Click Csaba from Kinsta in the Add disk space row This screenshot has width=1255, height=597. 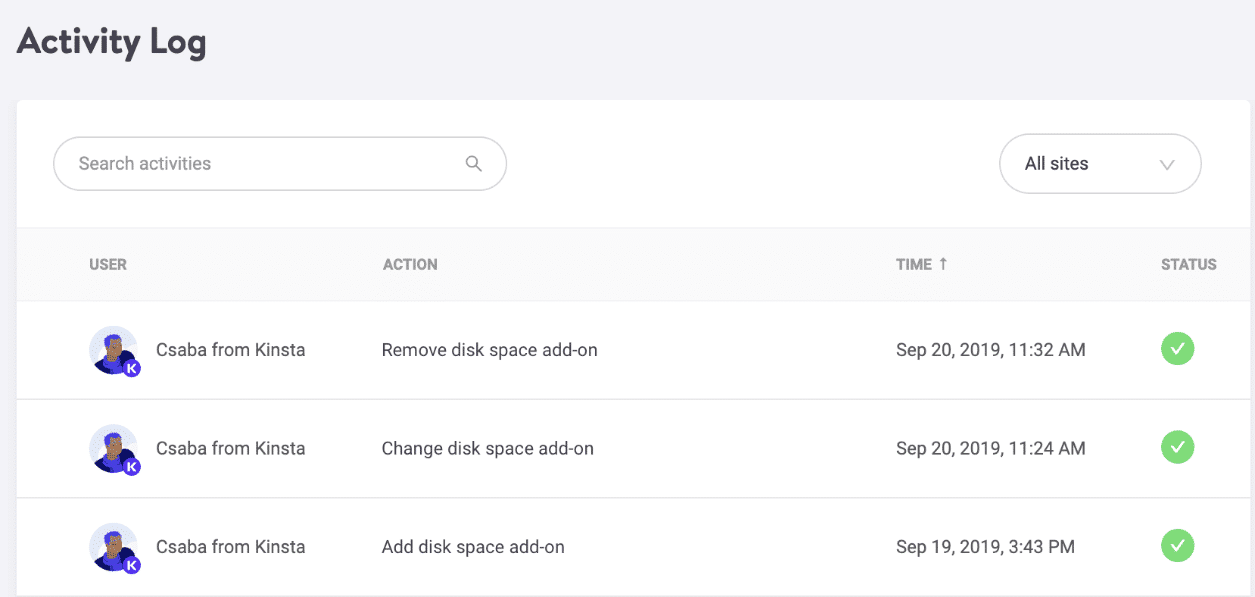pyautogui.click(x=231, y=547)
